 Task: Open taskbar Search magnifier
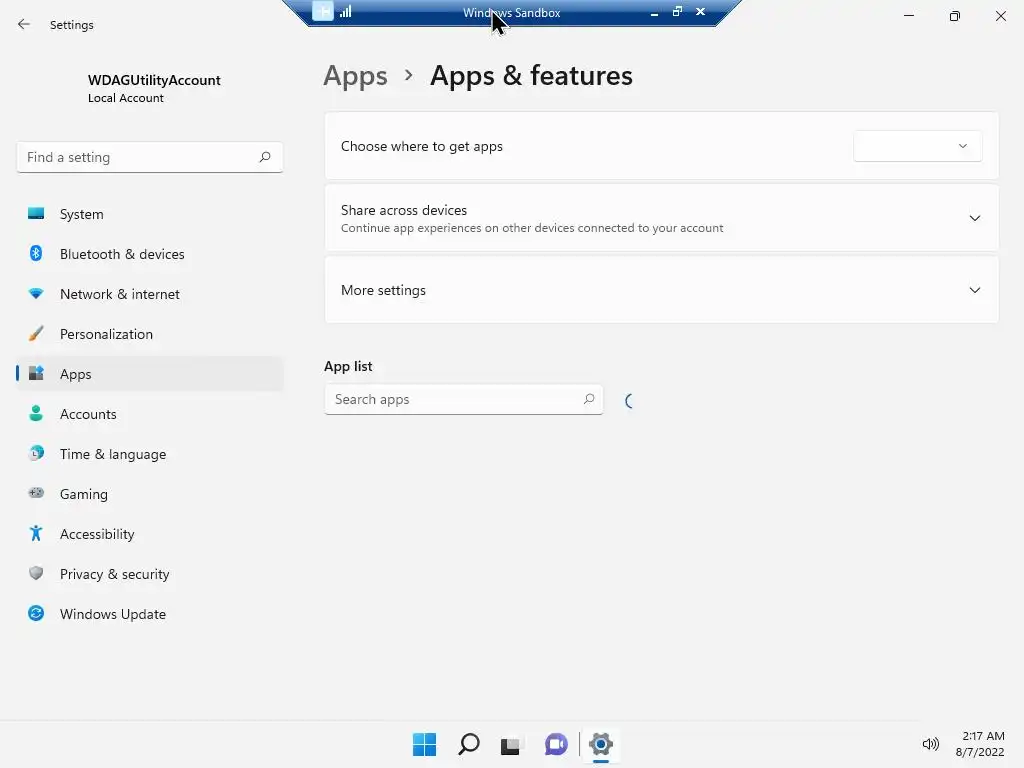click(468, 744)
